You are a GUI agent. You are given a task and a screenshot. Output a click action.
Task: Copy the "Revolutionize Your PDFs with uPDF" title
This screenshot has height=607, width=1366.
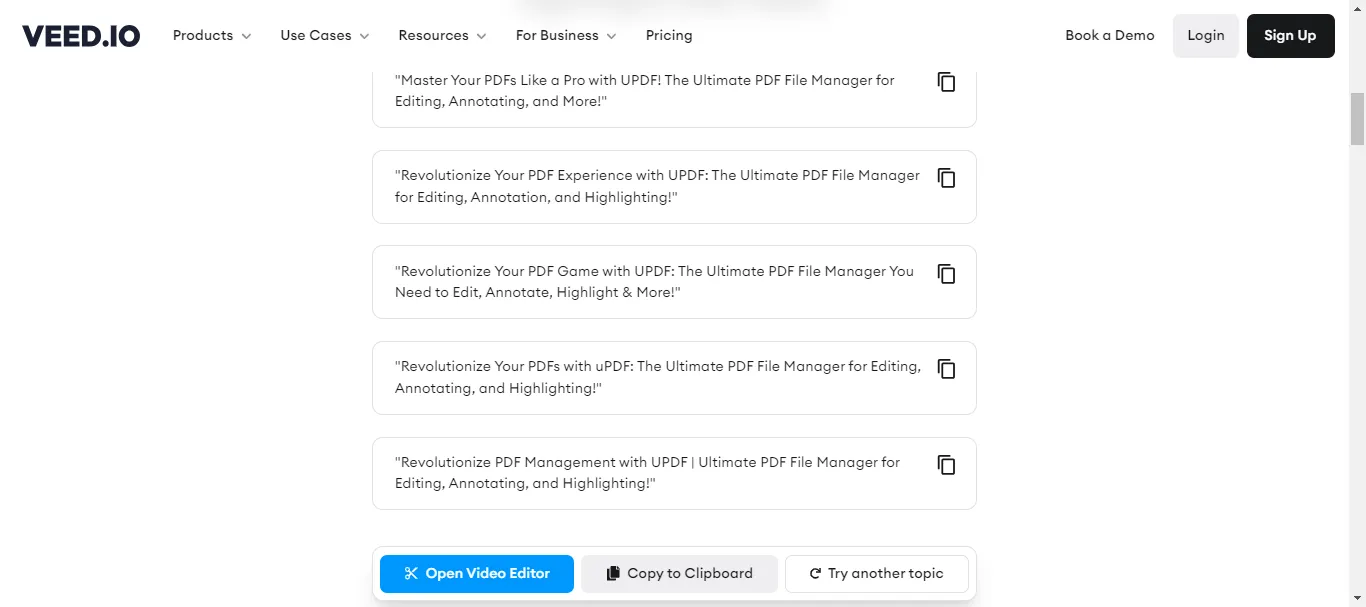(x=946, y=369)
